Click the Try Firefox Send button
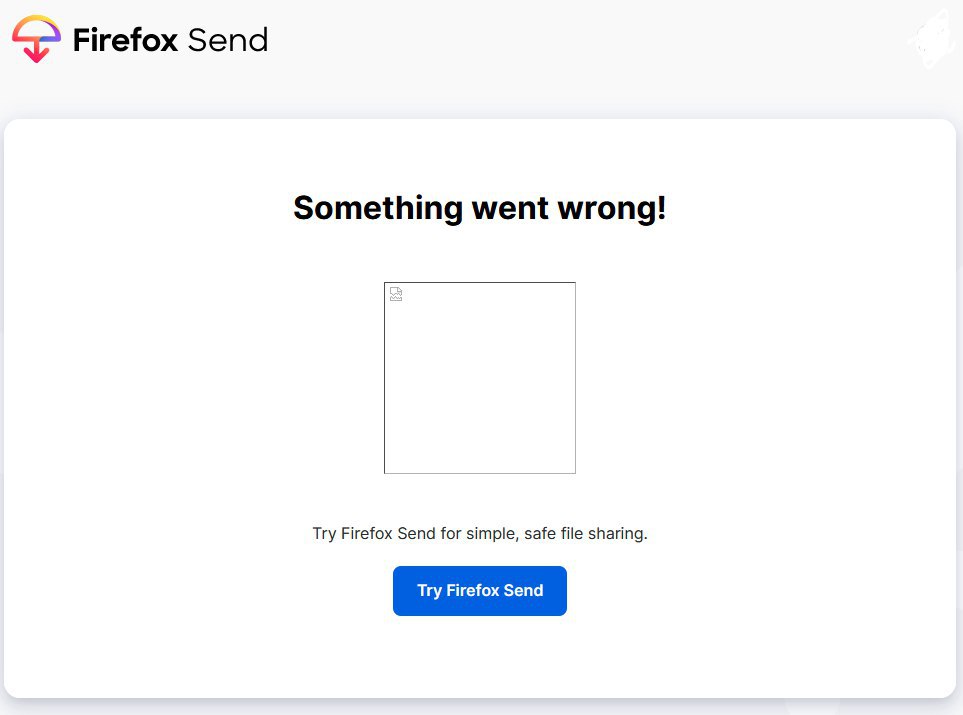Viewport: 963px width, 715px height. pos(480,591)
